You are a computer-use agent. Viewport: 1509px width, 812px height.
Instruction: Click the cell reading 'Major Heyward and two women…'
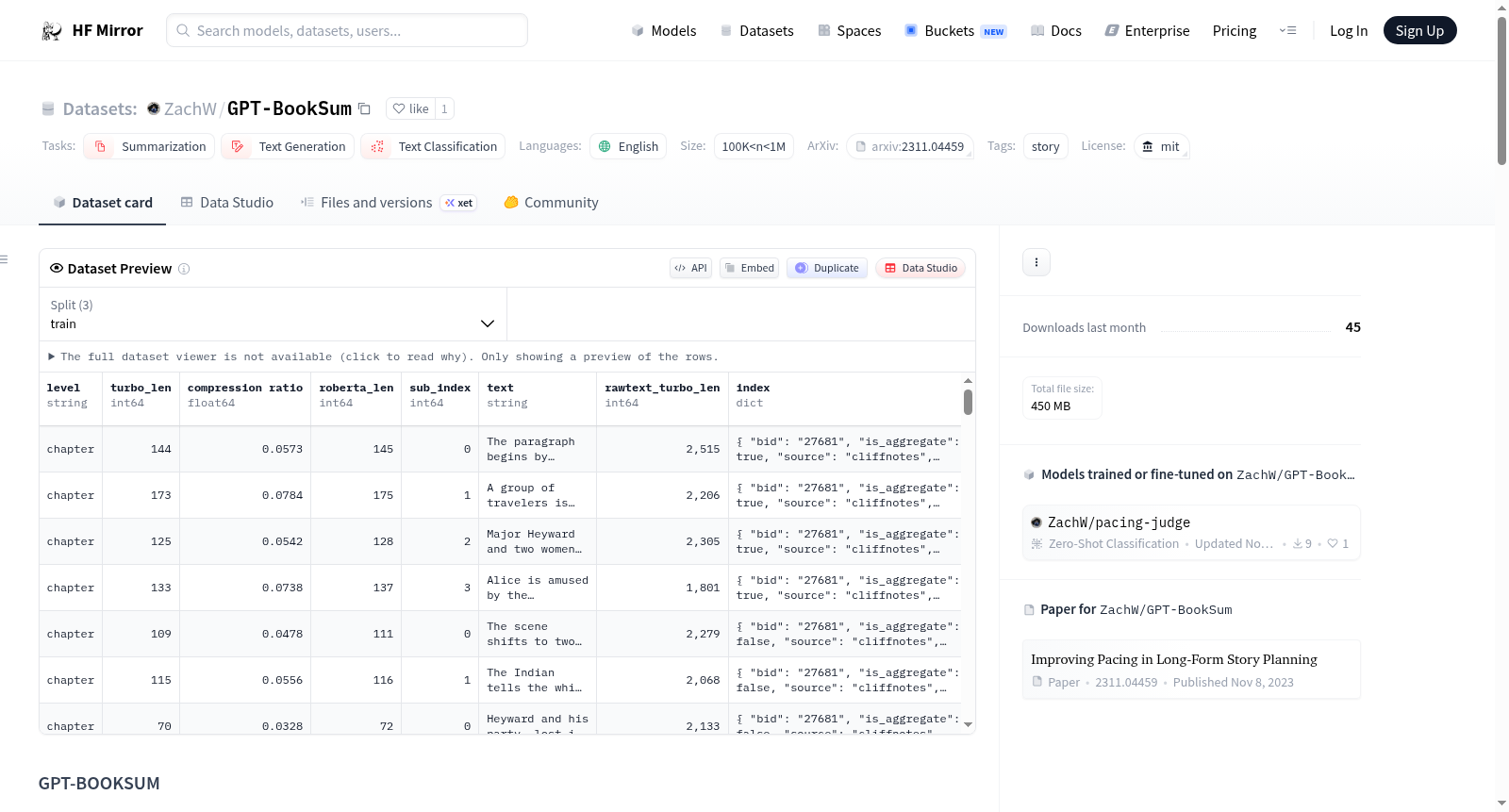pos(538,541)
